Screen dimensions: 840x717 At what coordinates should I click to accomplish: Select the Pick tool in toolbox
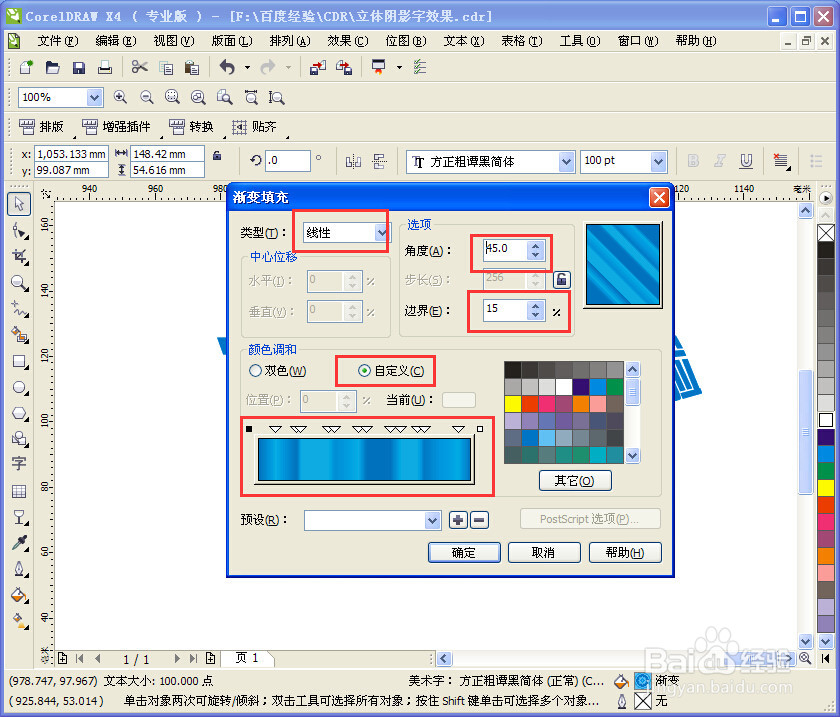point(19,204)
